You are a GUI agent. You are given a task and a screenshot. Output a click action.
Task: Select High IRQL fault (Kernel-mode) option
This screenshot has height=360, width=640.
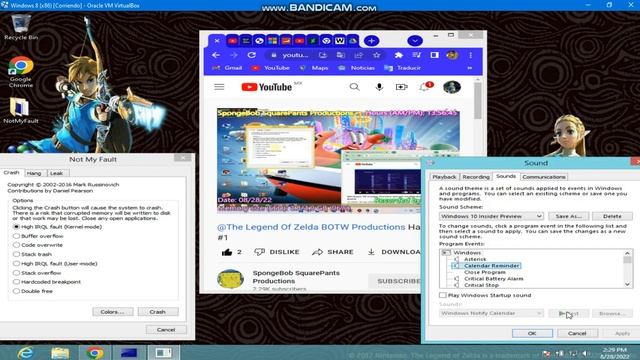[16, 227]
